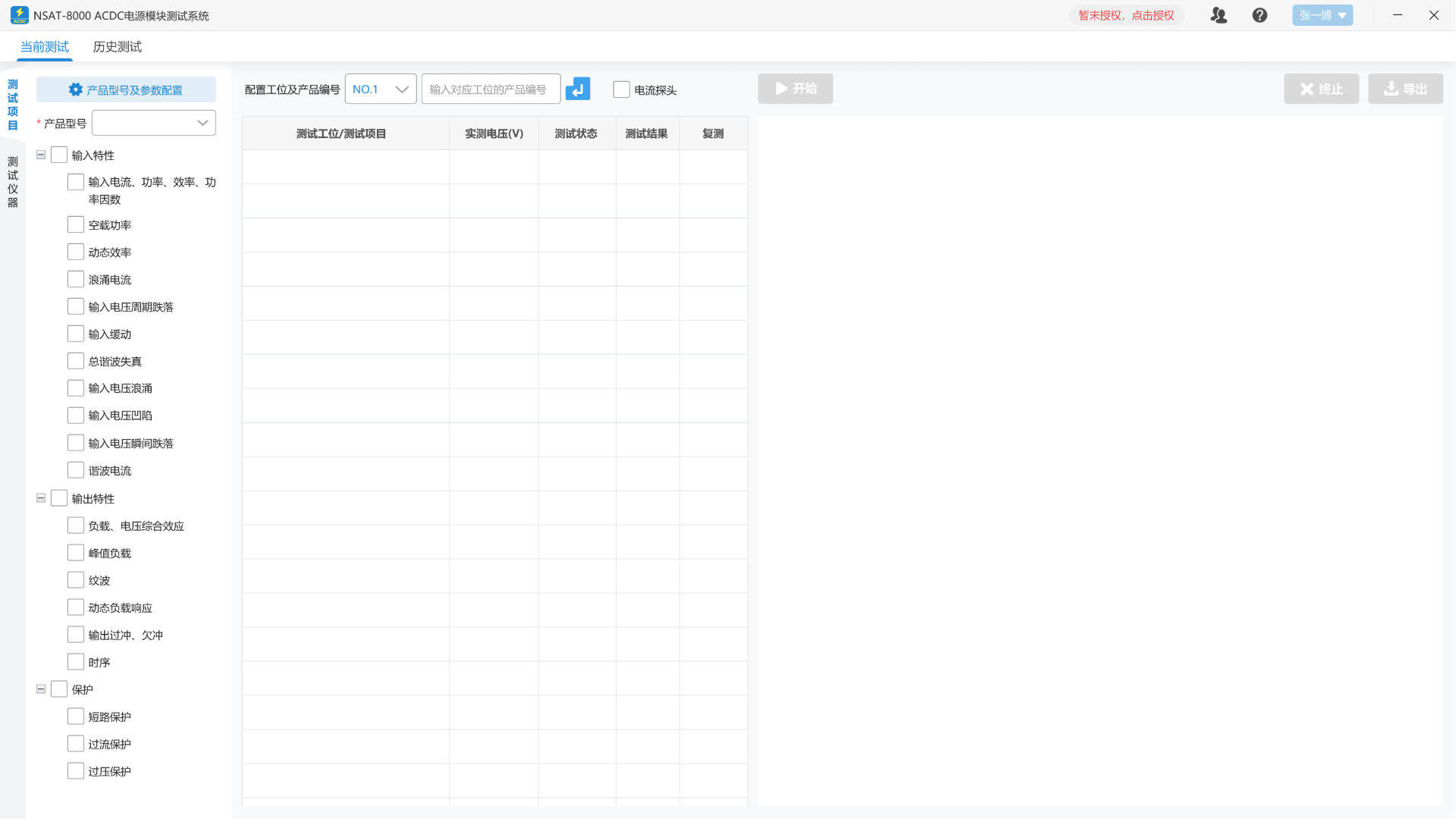The image size is (1456, 819).
Task: Check the 空载功率 test item
Action: click(76, 224)
